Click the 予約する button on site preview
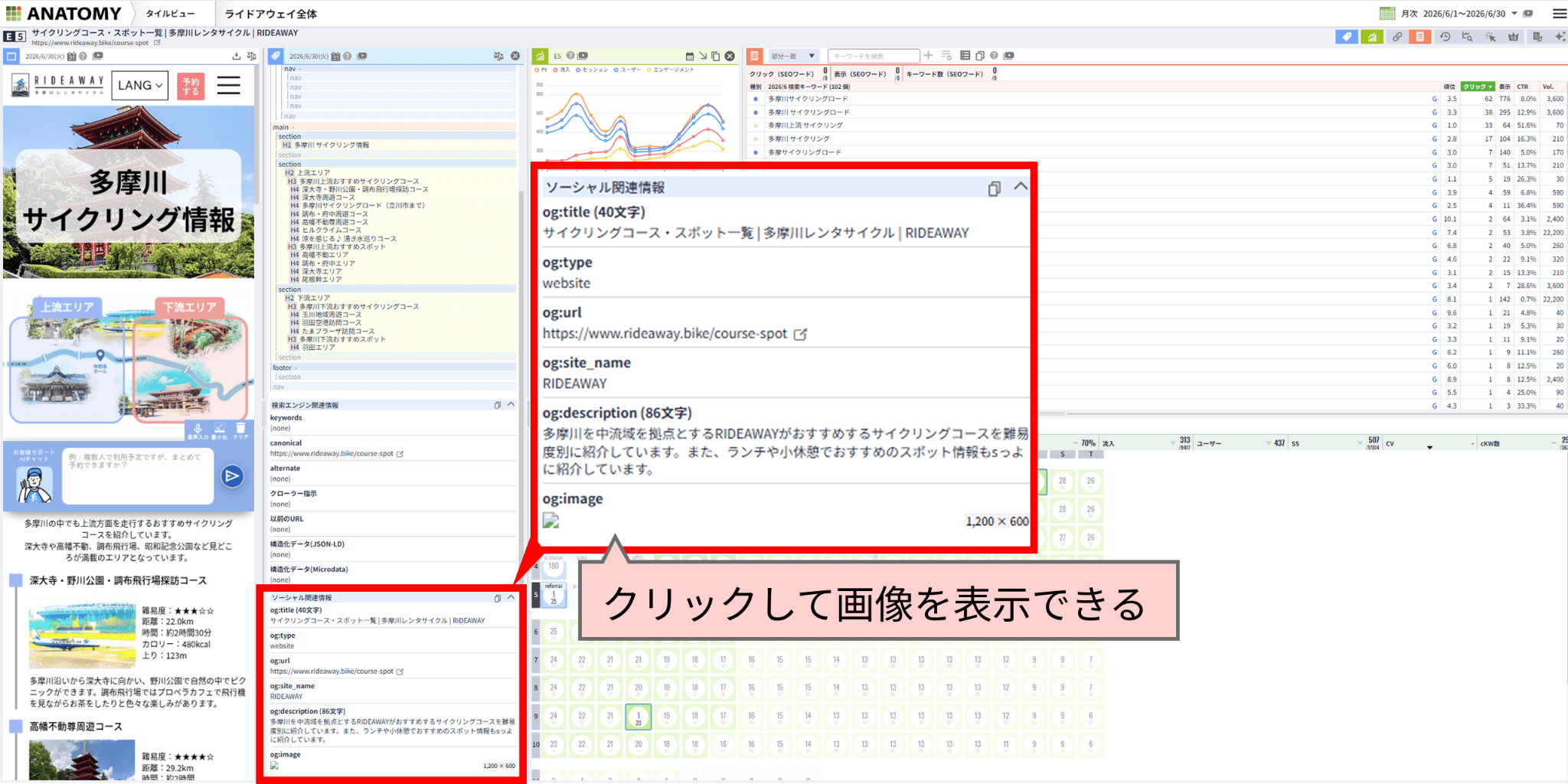The width and height of the screenshot is (1568, 784). click(x=191, y=86)
